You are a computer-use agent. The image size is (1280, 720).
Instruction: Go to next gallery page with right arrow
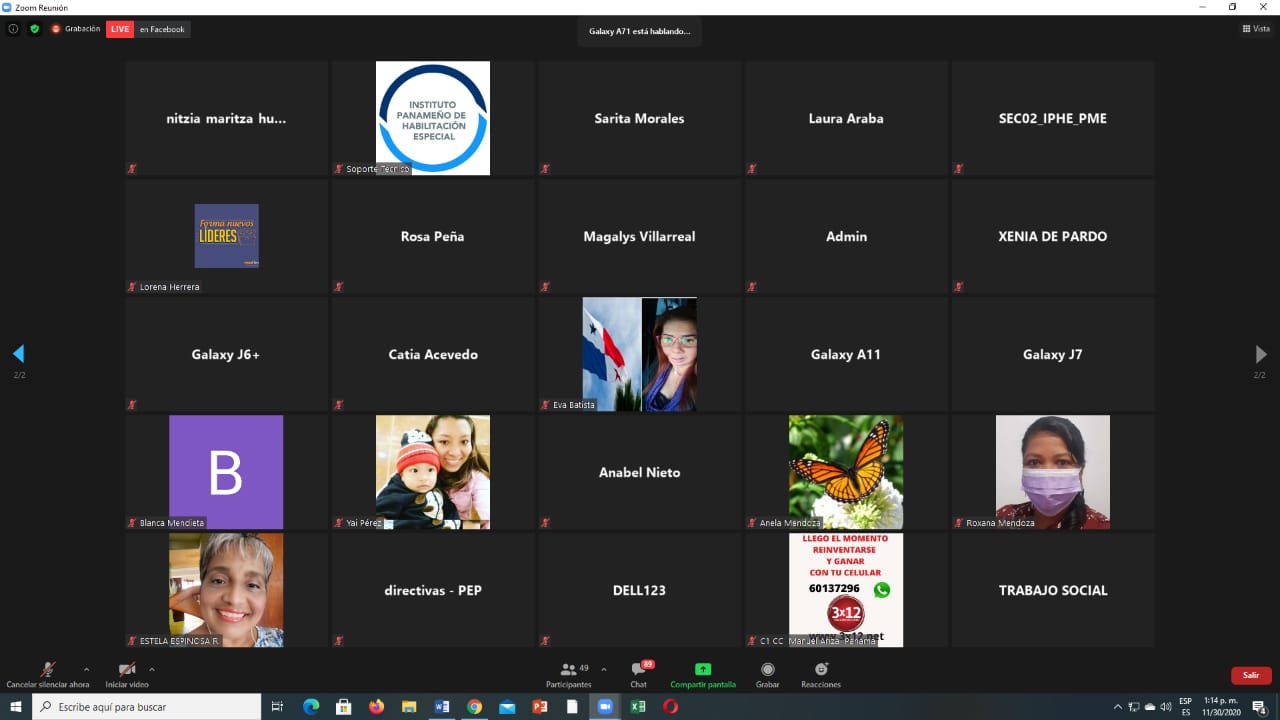pyautogui.click(x=1261, y=354)
